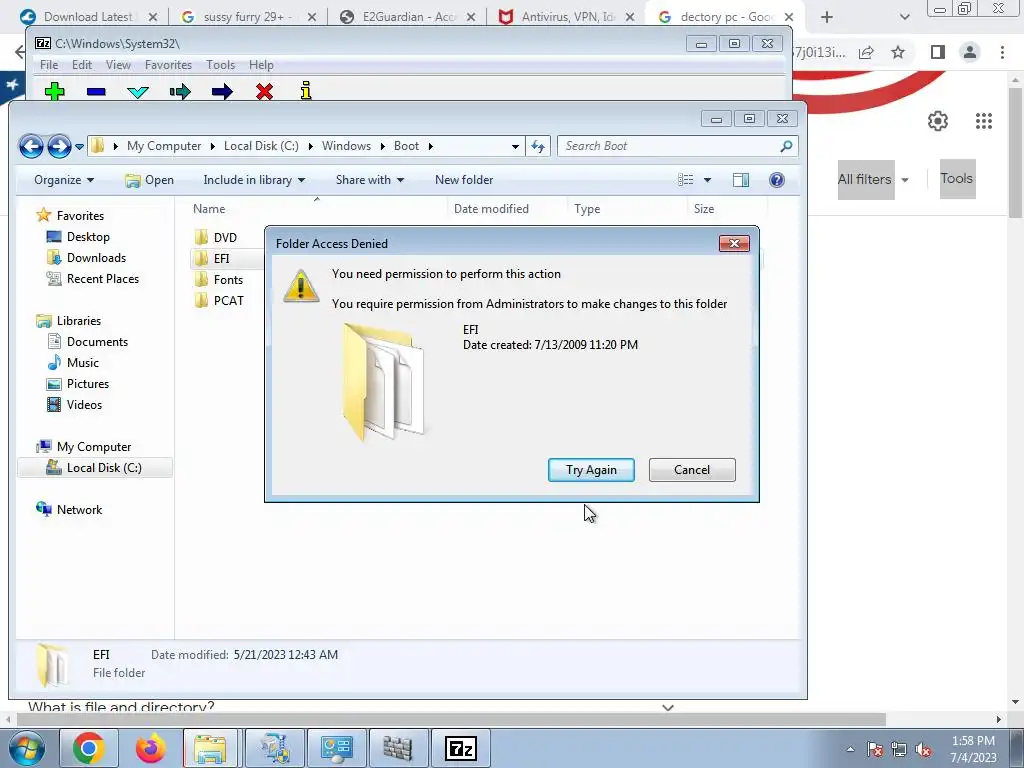The width and height of the screenshot is (1024, 768).
Task: Click the blue Extract minus icon in 7-Zip
Action: [x=96, y=92]
